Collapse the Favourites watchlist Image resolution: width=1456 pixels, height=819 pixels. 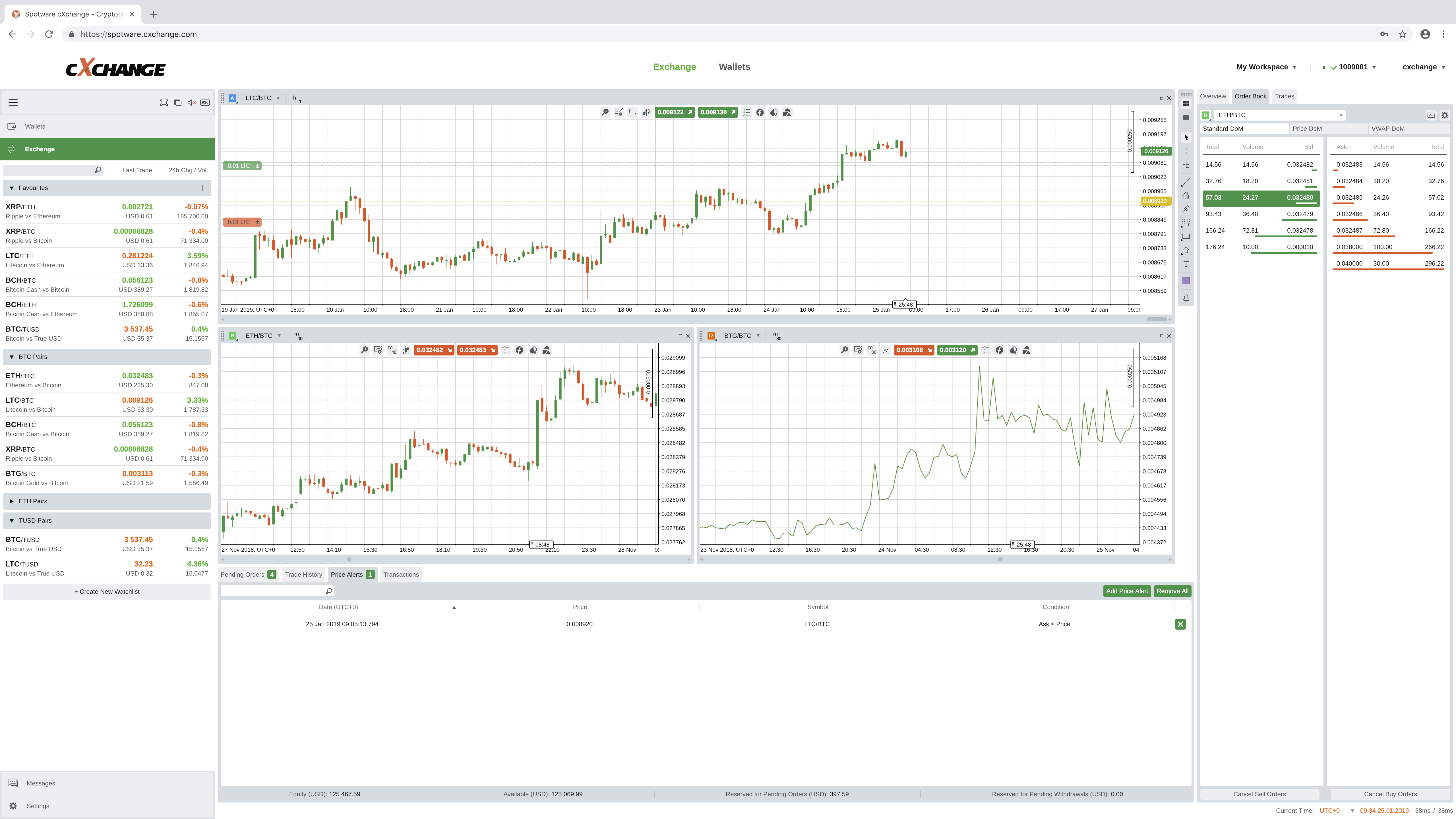point(12,188)
